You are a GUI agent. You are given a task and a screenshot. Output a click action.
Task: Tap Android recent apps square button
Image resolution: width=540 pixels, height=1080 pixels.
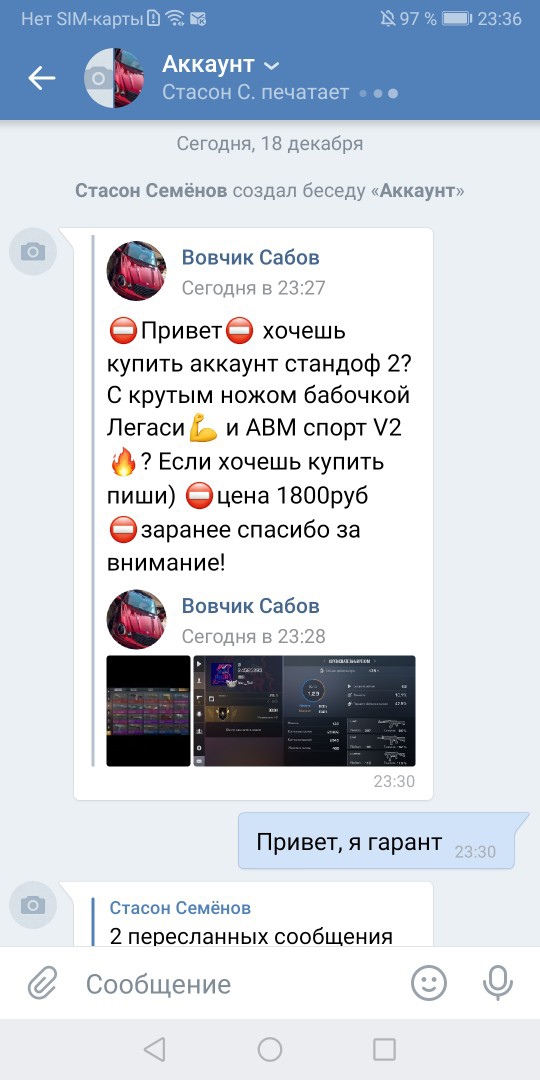[x=384, y=1050]
